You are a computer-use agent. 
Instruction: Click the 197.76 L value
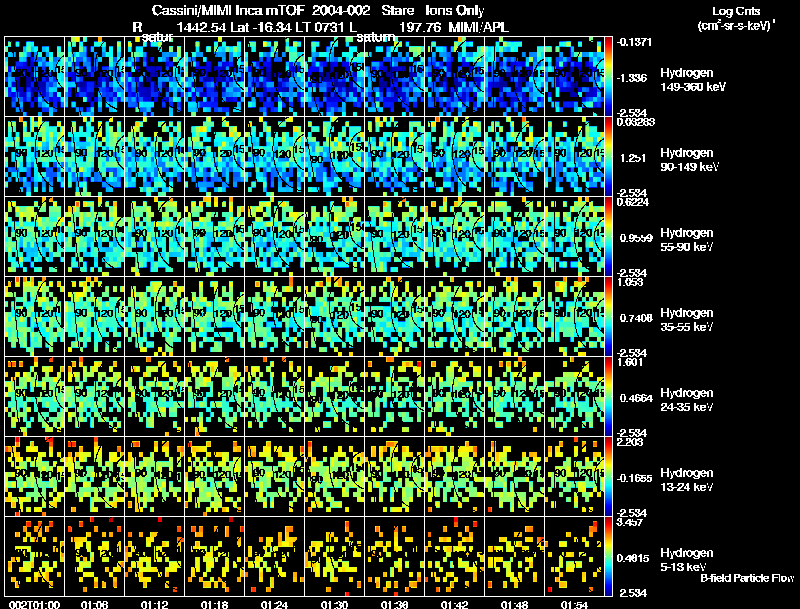(x=420, y=27)
